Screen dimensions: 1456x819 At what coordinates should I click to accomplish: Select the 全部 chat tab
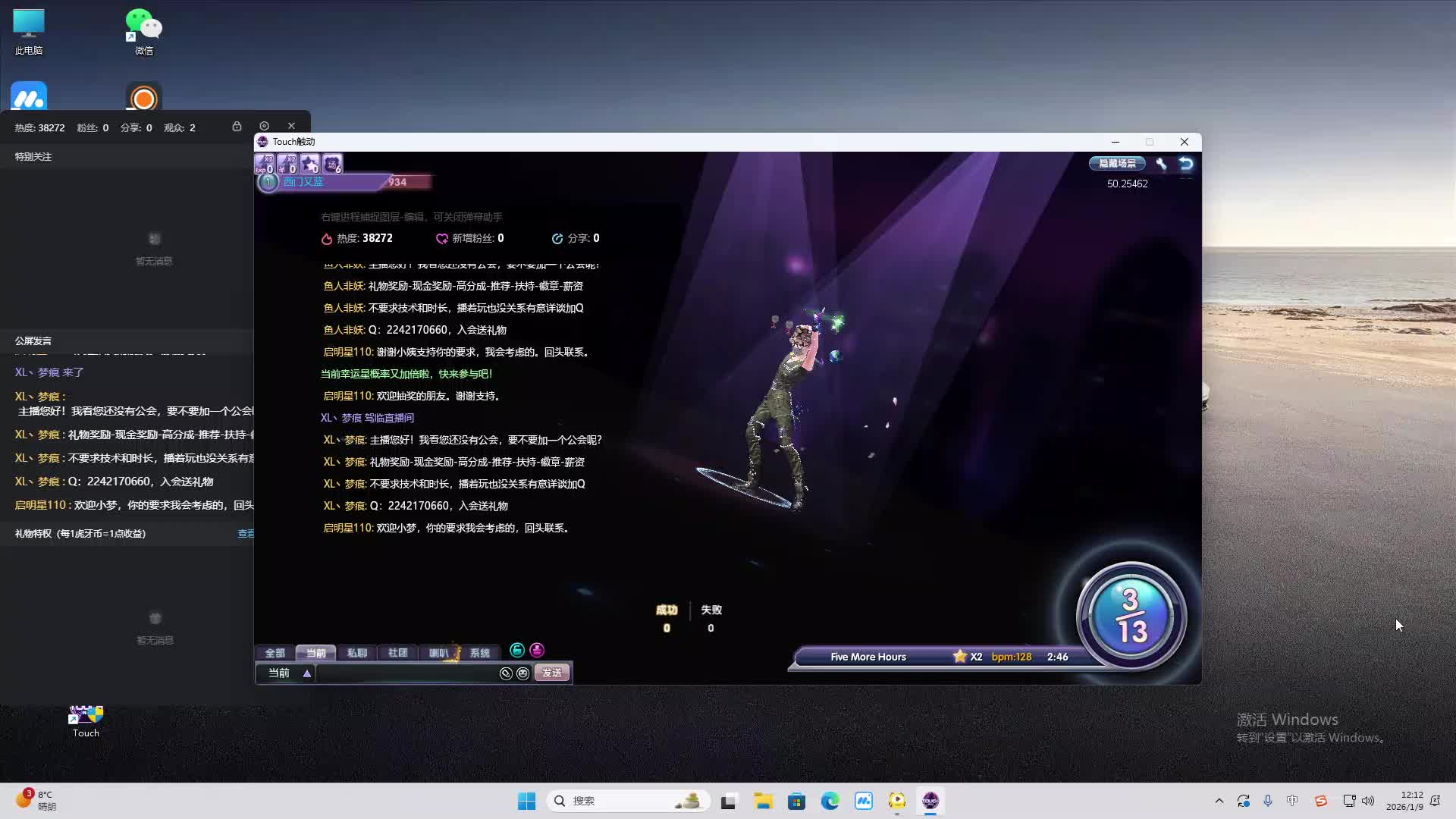(275, 653)
